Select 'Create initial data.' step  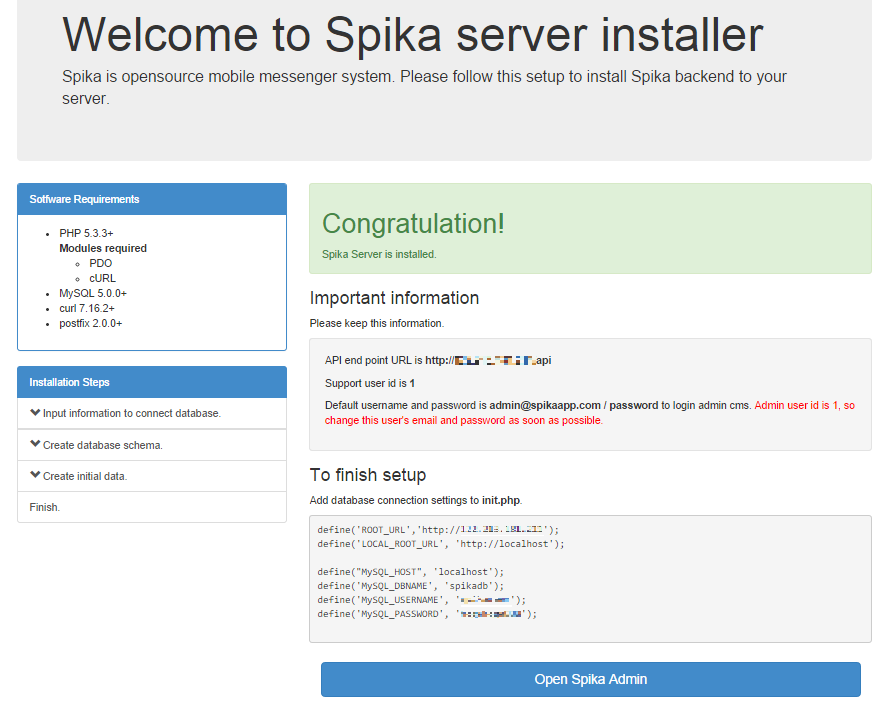[x=152, y=476]
